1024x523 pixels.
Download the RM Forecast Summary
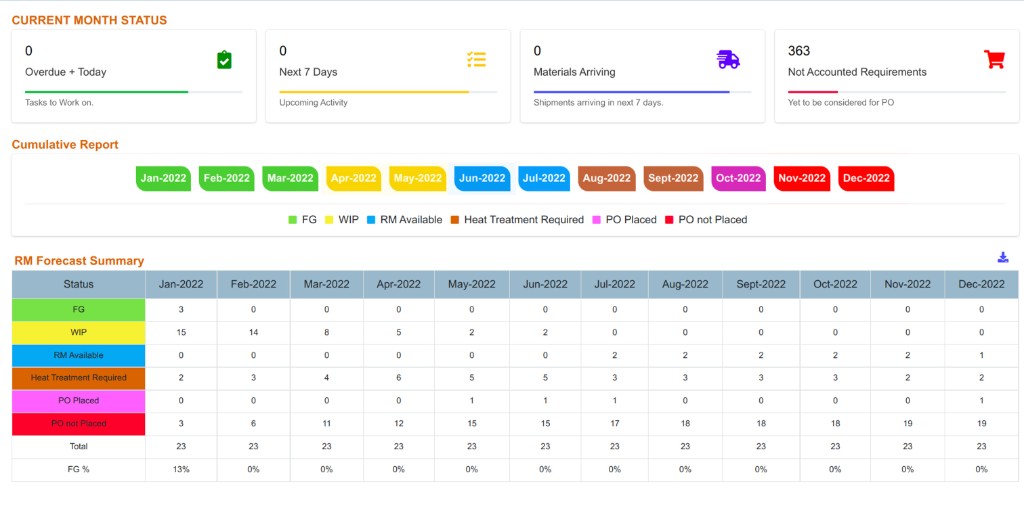(x=1003, y=257)
